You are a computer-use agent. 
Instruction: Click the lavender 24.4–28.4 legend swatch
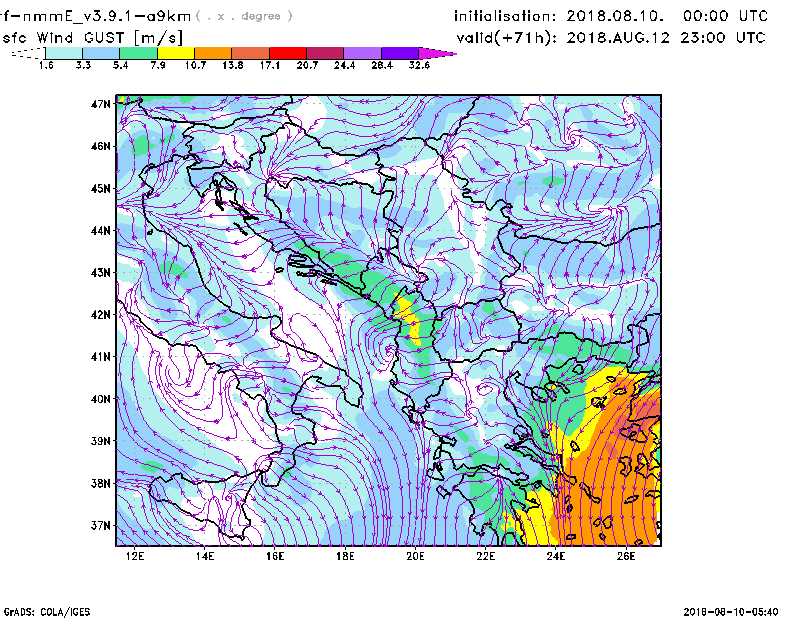click(x=363, y=53)
